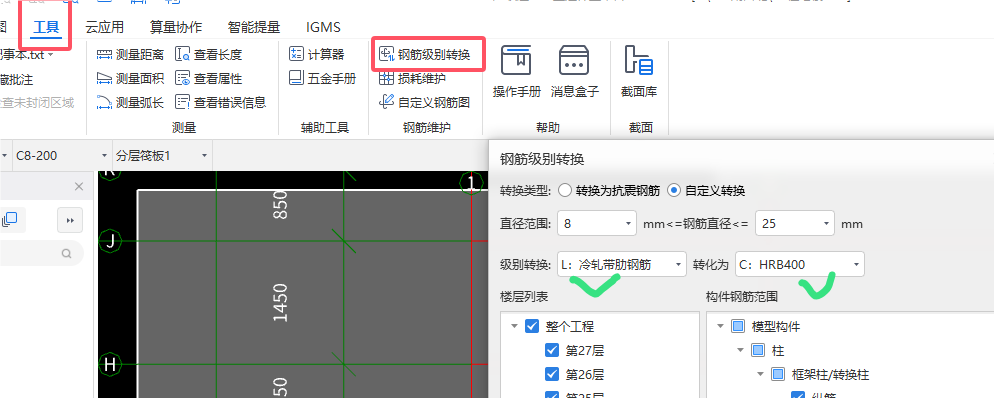Click the 1450 dimension text
Screen dimensions: 994x398
281,303
